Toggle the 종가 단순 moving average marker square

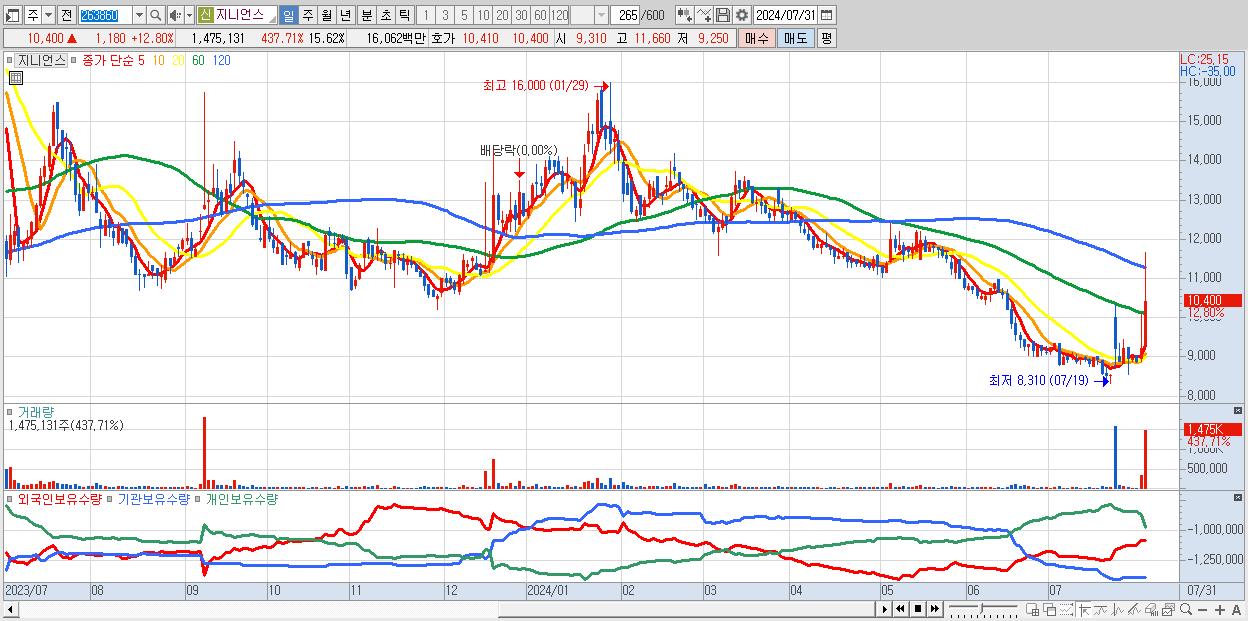[x=76, y=60]
